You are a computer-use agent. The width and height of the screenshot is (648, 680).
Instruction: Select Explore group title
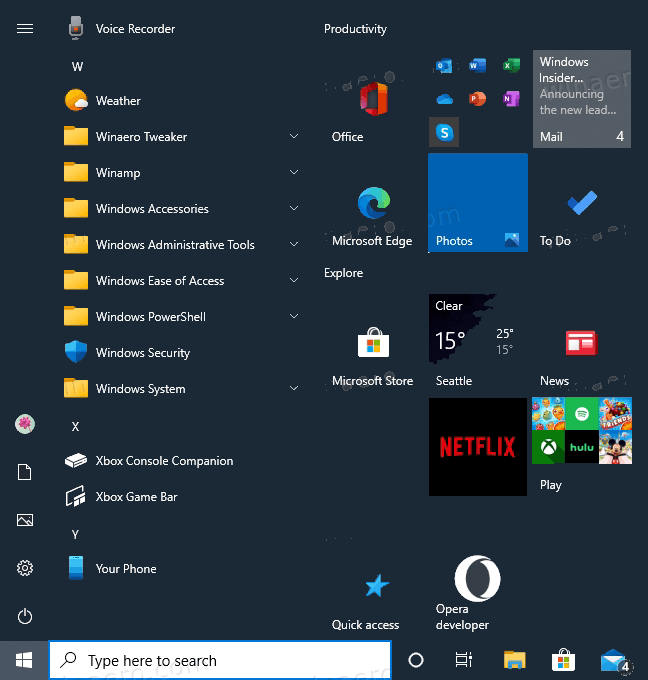[344, 273]
